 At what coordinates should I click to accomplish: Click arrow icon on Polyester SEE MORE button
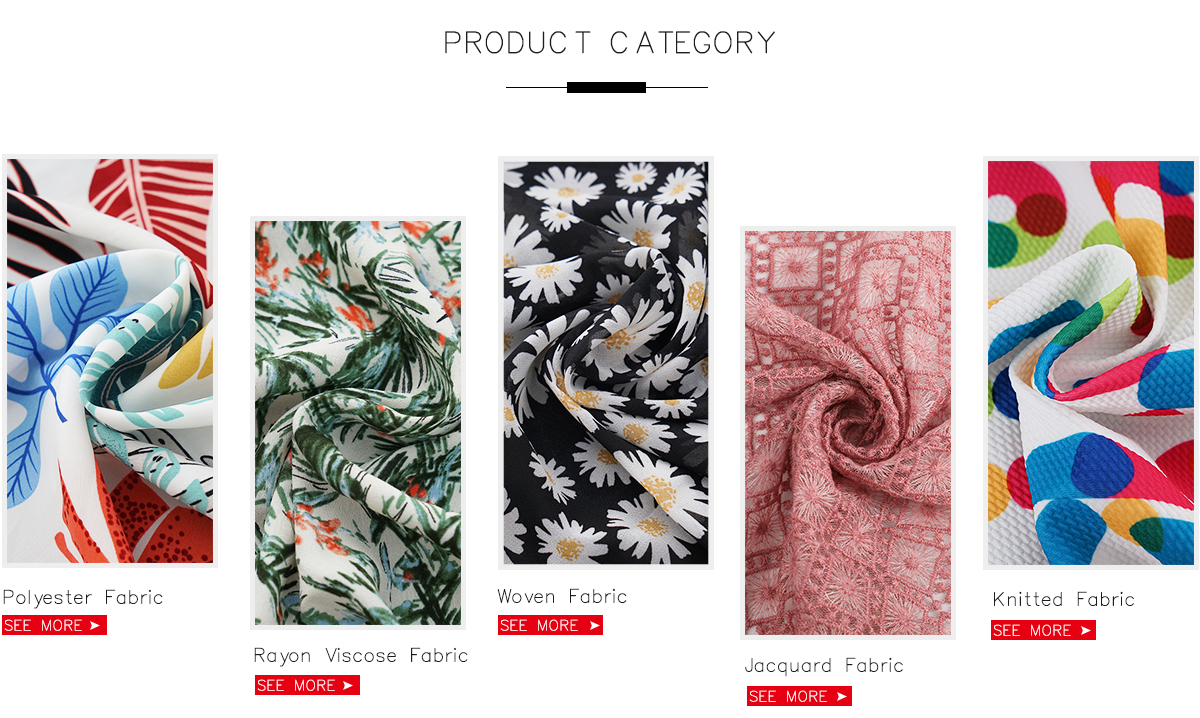click(x=95, y=625)
